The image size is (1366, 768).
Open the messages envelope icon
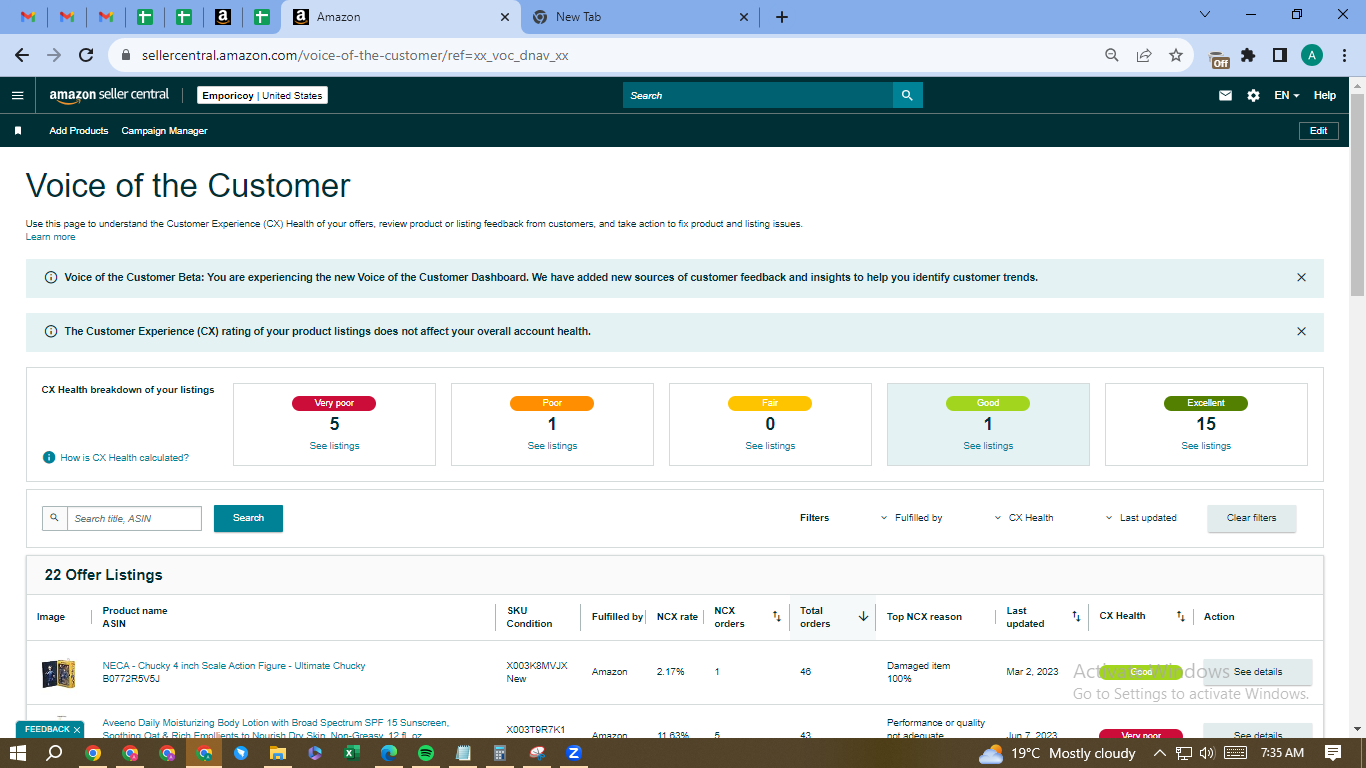coord(1225,95)
